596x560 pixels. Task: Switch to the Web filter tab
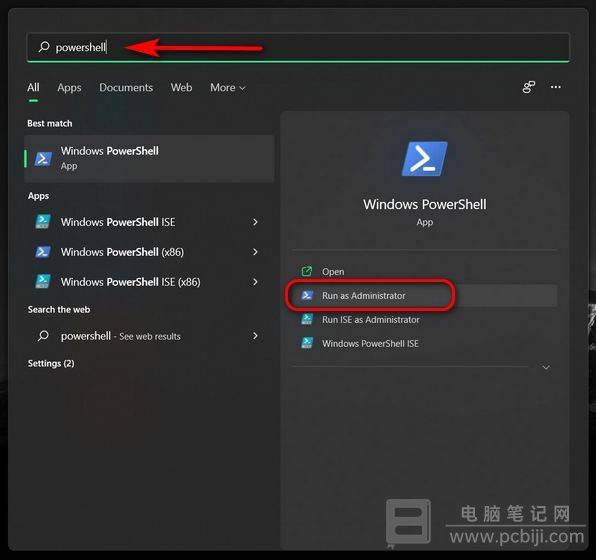pyautogui.click(x=181, y=87)
